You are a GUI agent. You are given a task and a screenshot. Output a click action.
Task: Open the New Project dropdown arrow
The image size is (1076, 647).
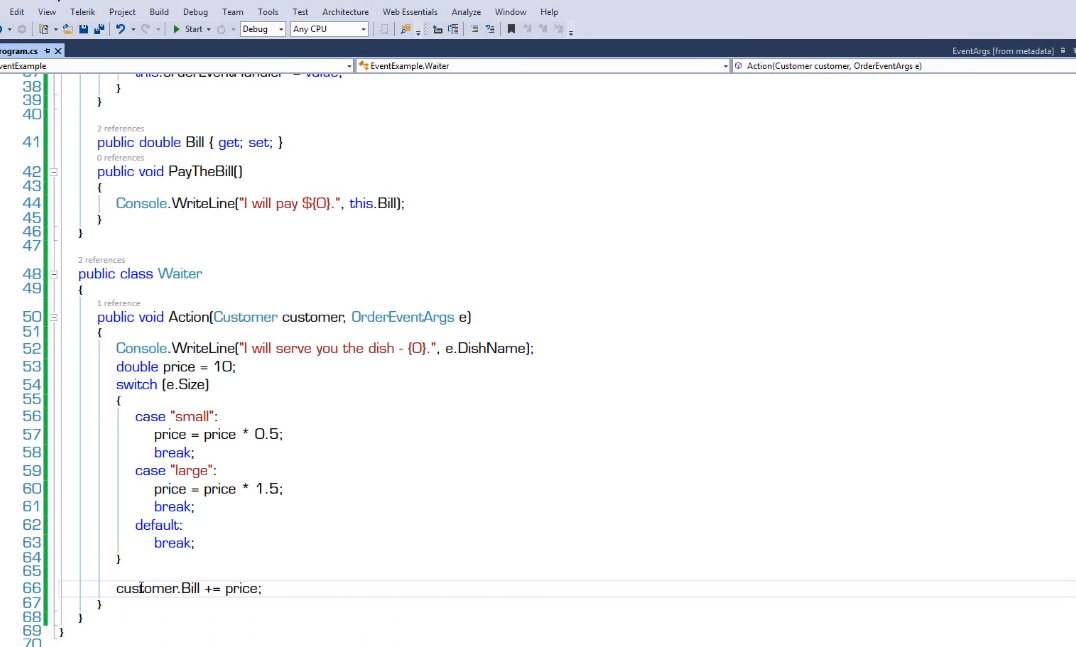(56, 29)
